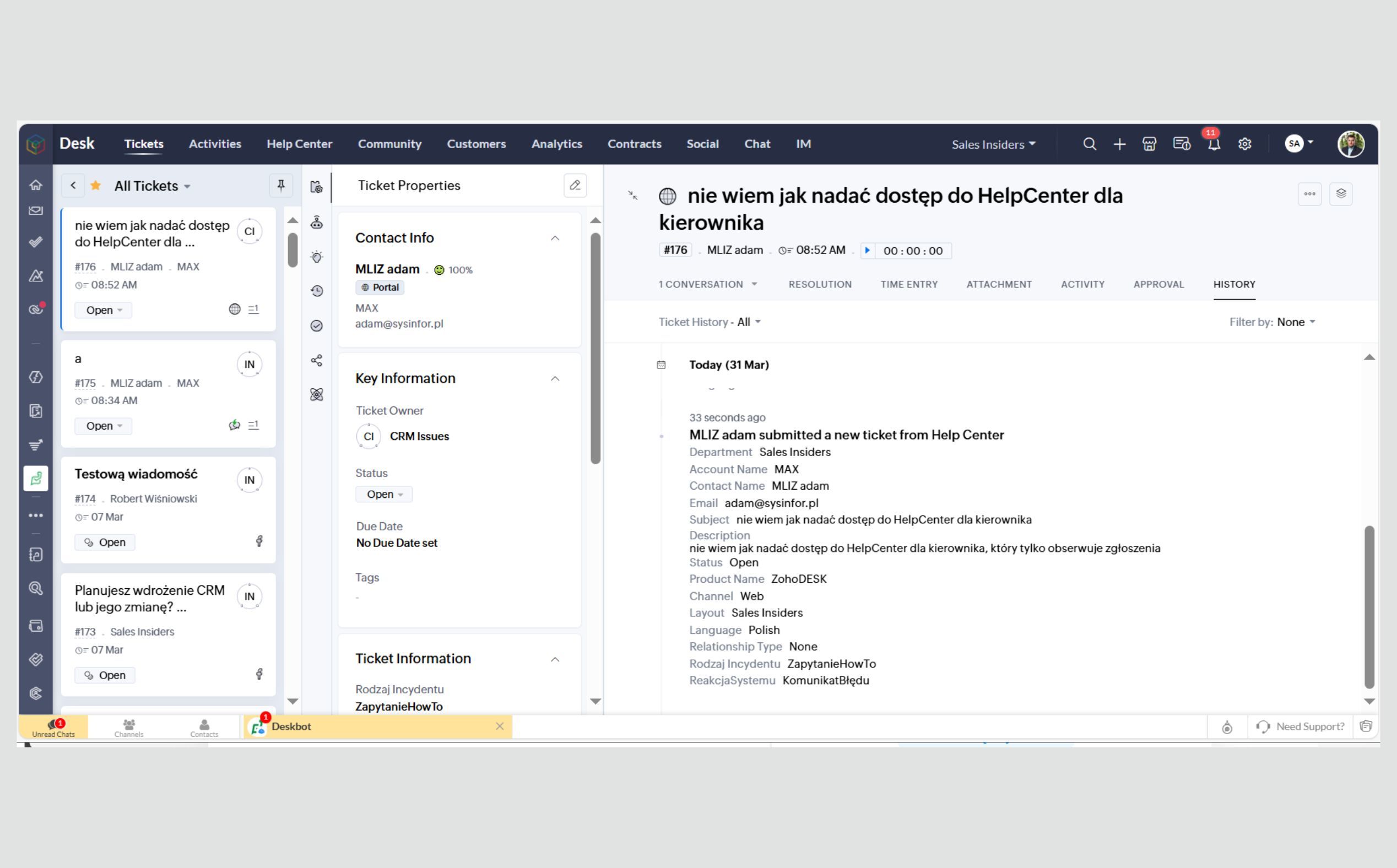Go back using the left chevron button

[73, 186]
